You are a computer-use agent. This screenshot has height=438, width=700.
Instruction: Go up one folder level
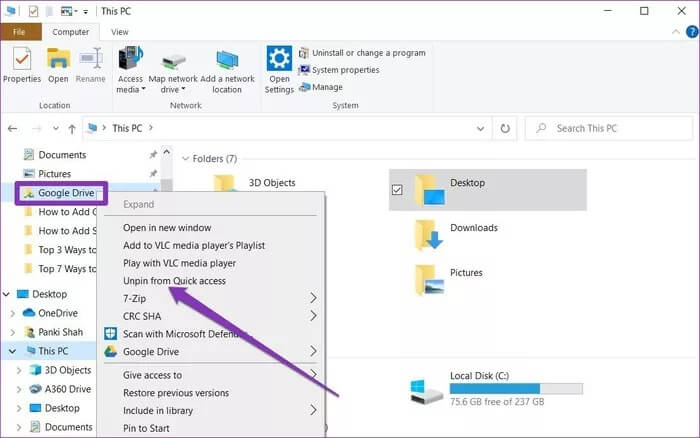(72, 129)
